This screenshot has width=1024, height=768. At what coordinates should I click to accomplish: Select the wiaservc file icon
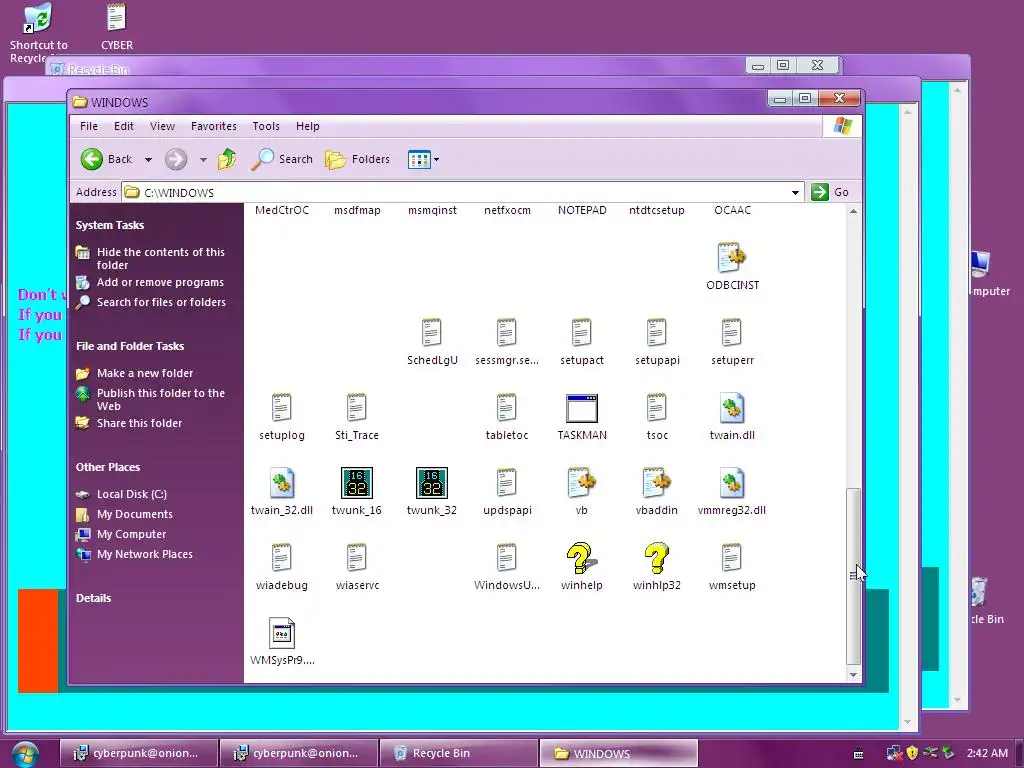[357, 558]
